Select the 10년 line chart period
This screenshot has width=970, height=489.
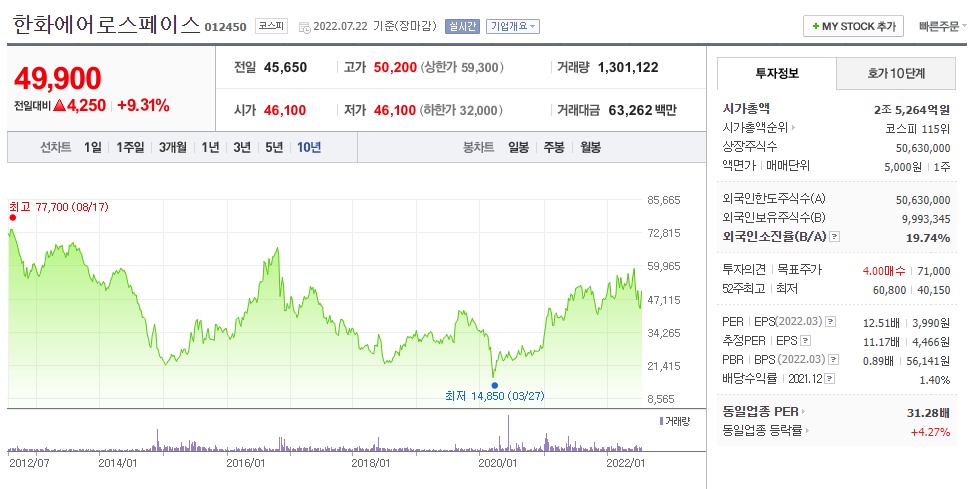309,147
